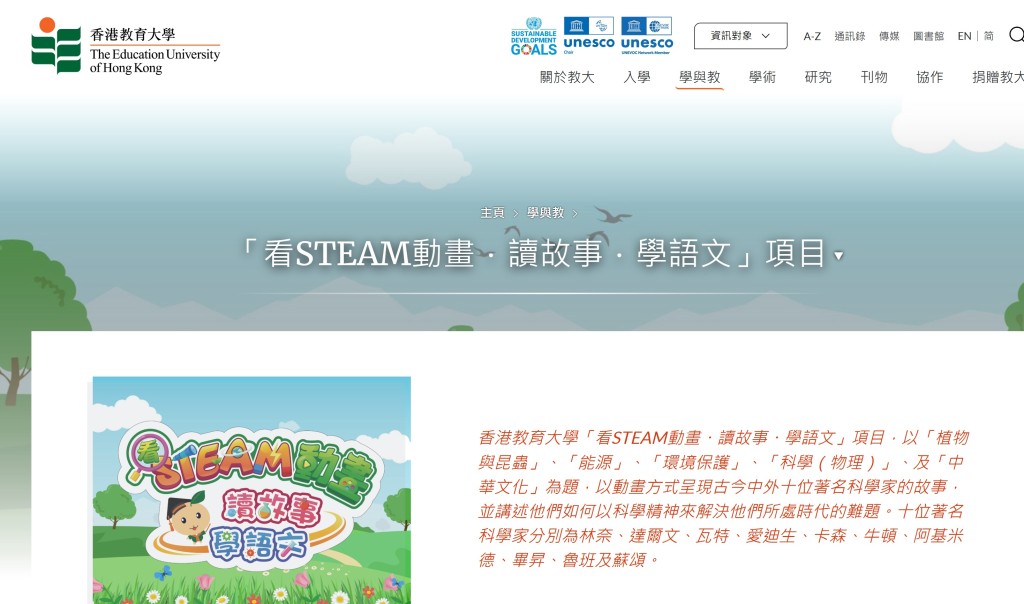The image size is (1024, 604).
Task: Click the 「看STEAM動畫．讀故事．學語文」項目 heading
Action: (534, 253)
